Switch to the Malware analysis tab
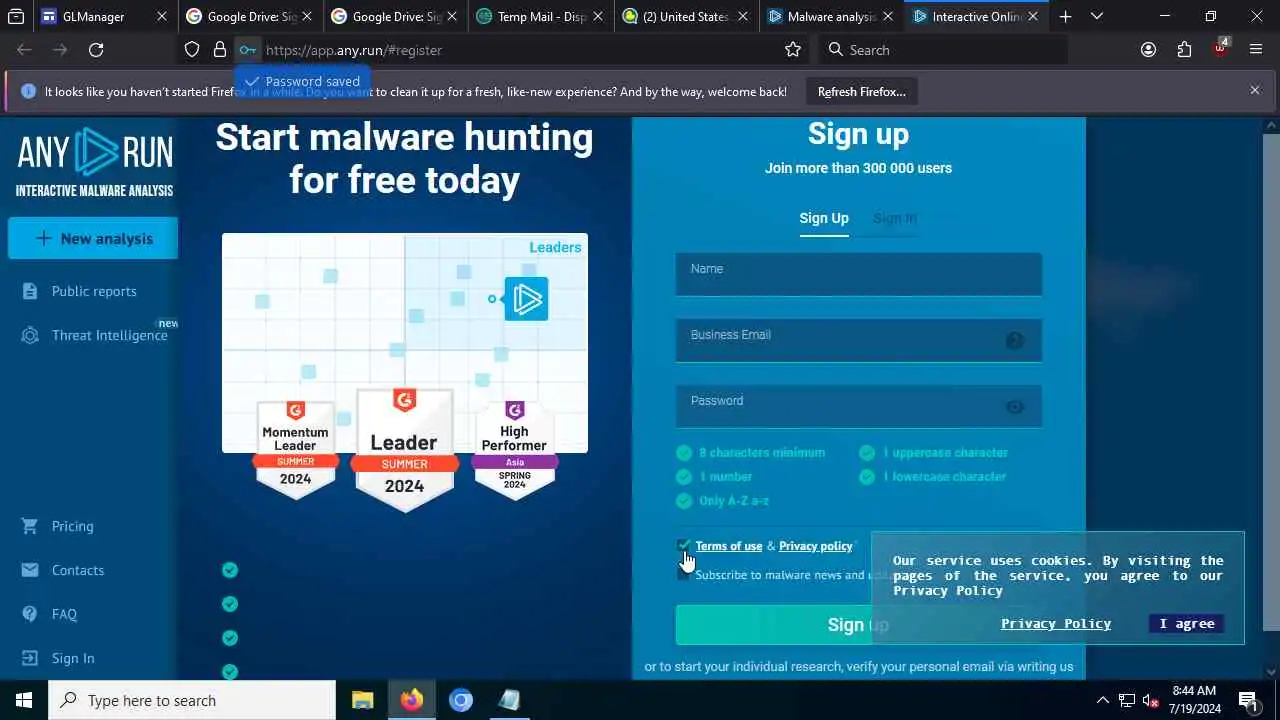This screenshot has height=720, width=1280. [x=831, y=16]
